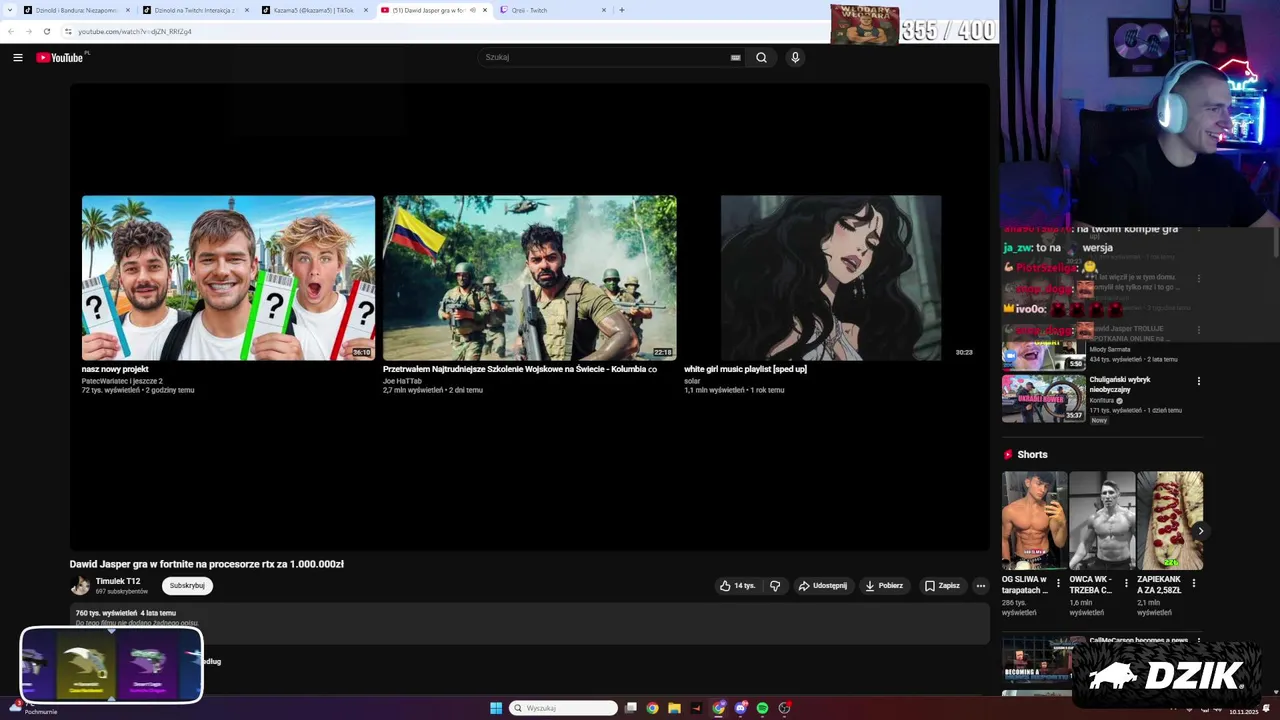Download the video with Pobierz
The width and height of the screenshot is (1280, 720).
tap(884, 586)
